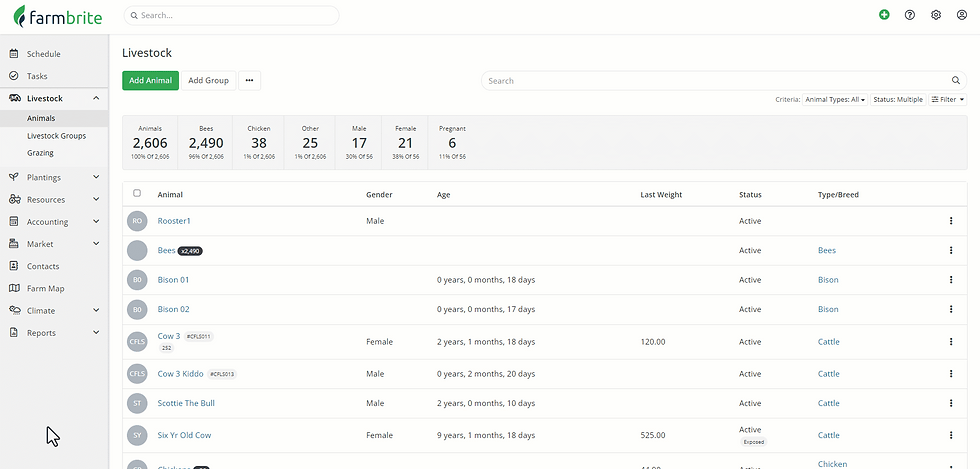Open row actions menu for Cow 3 Kiddo
The height and width of the screenshot is (469, 980).
click(951, 373)
